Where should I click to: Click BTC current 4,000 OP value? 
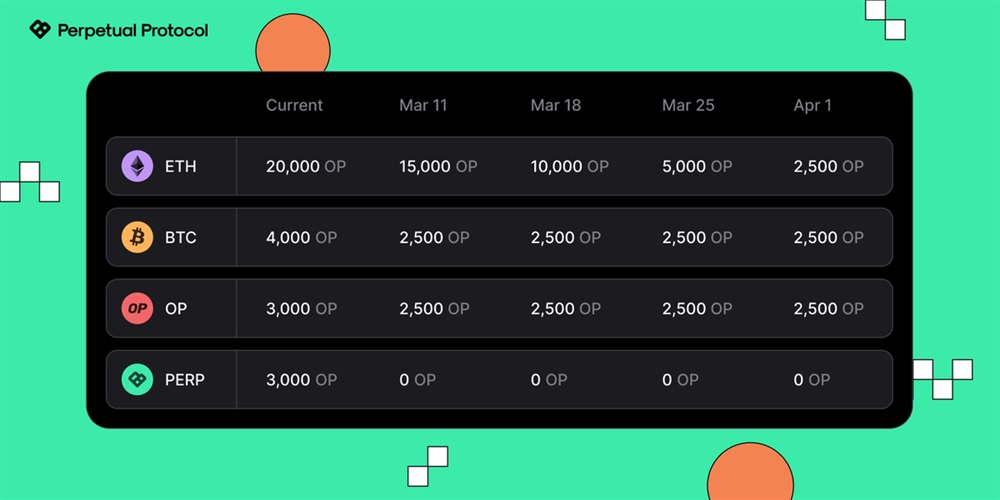[301, 237]
